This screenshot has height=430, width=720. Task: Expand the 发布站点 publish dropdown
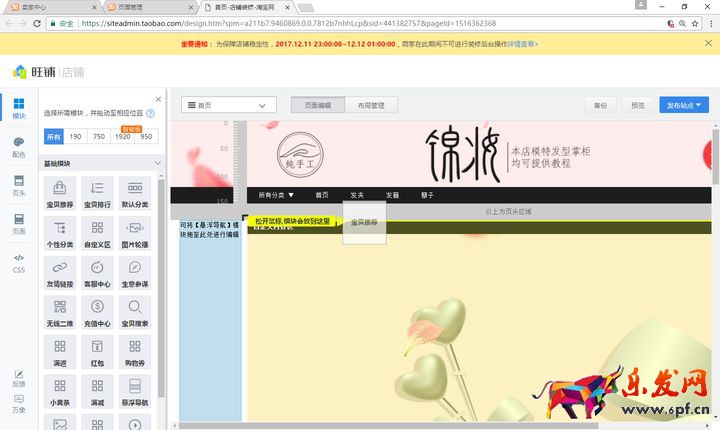[x=684, y=105]
